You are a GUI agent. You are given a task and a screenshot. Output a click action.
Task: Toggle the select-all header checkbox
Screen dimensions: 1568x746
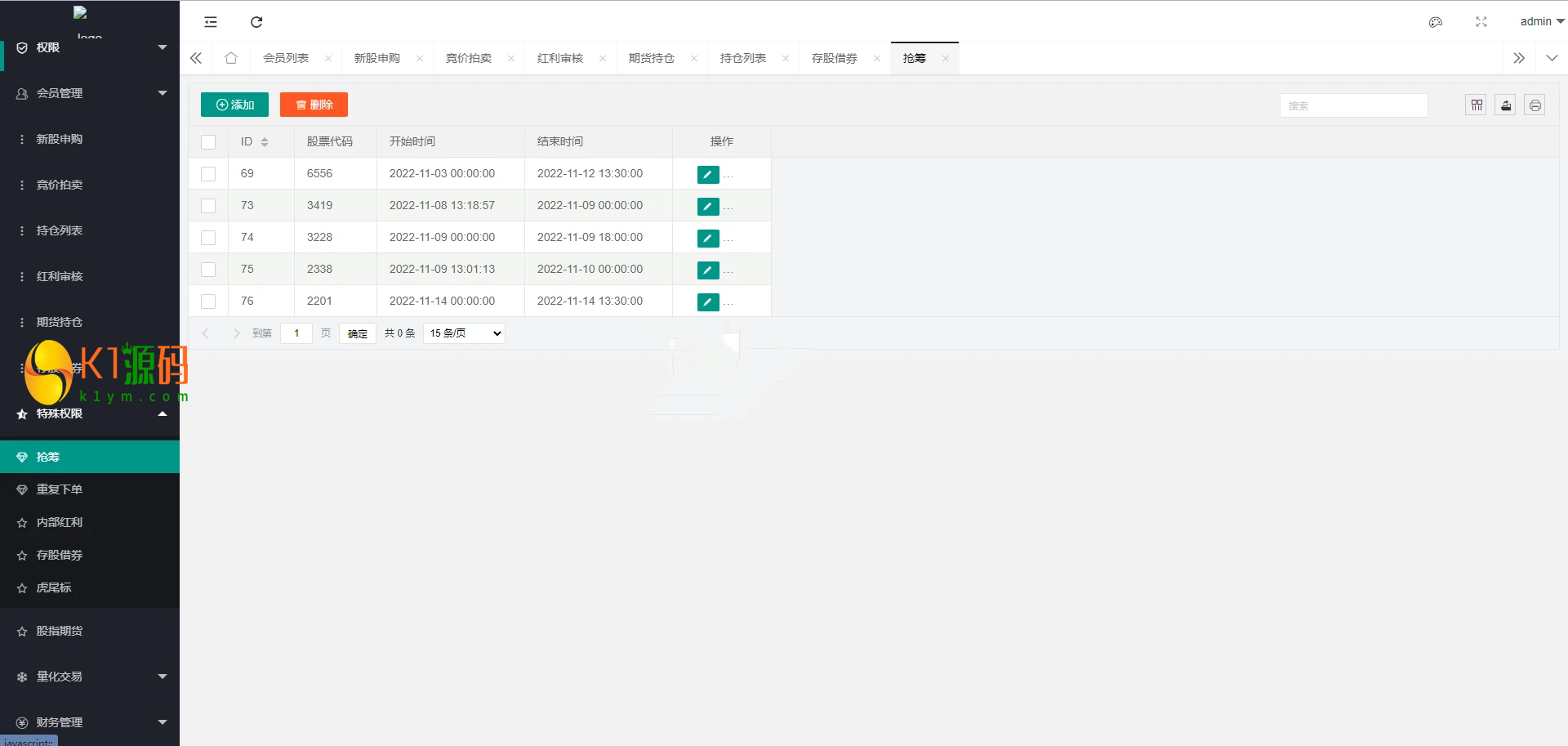[x=208, y=142]
